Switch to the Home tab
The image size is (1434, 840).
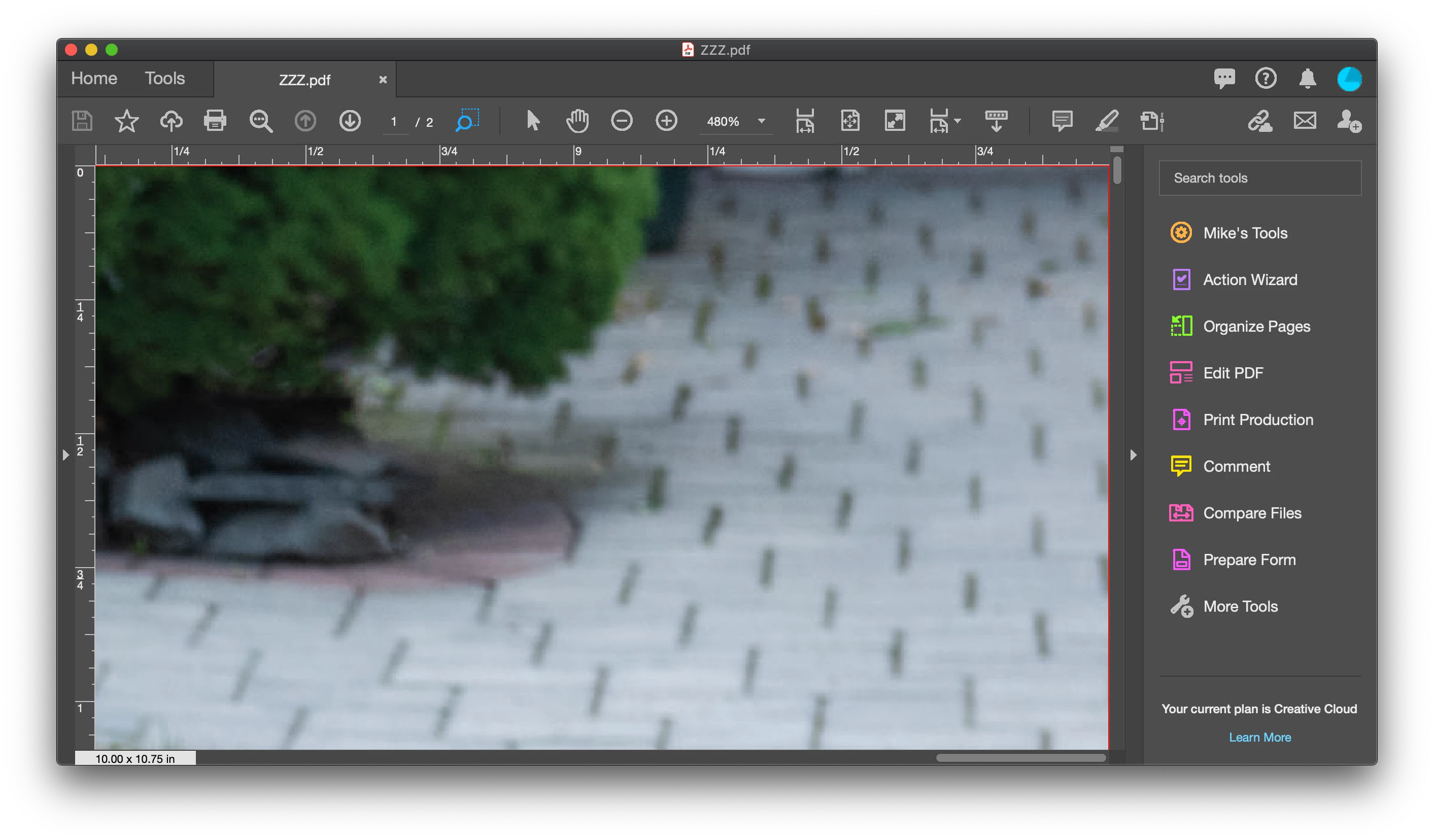click(94, 79)
